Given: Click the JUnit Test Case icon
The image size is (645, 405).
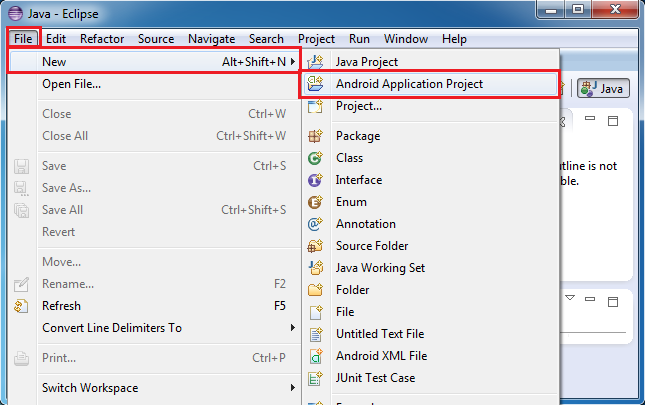Looking at the screenshot, I should point(316,378).
